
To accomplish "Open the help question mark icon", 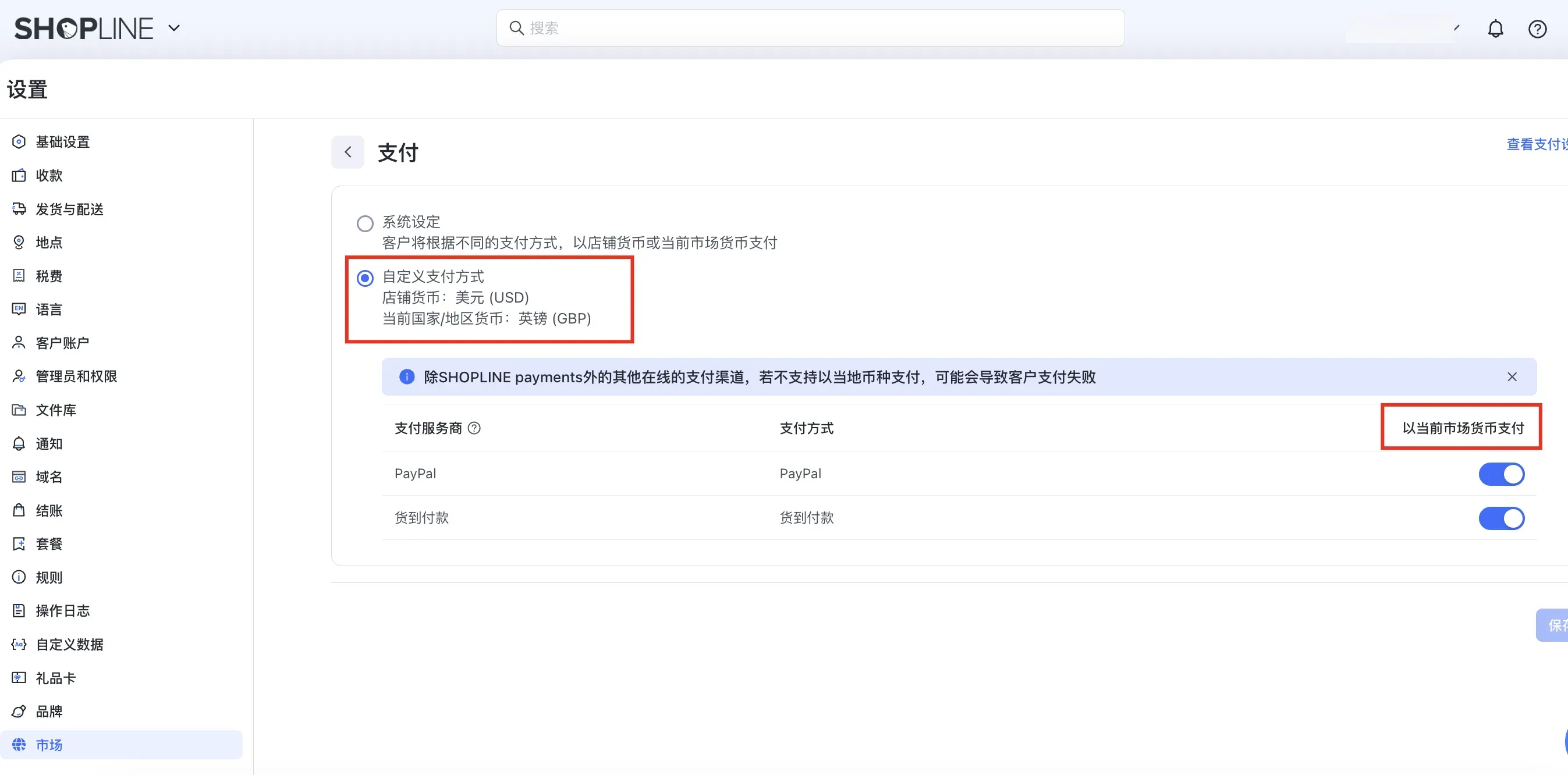I will pyautogui.click(x=1537, y=29).
